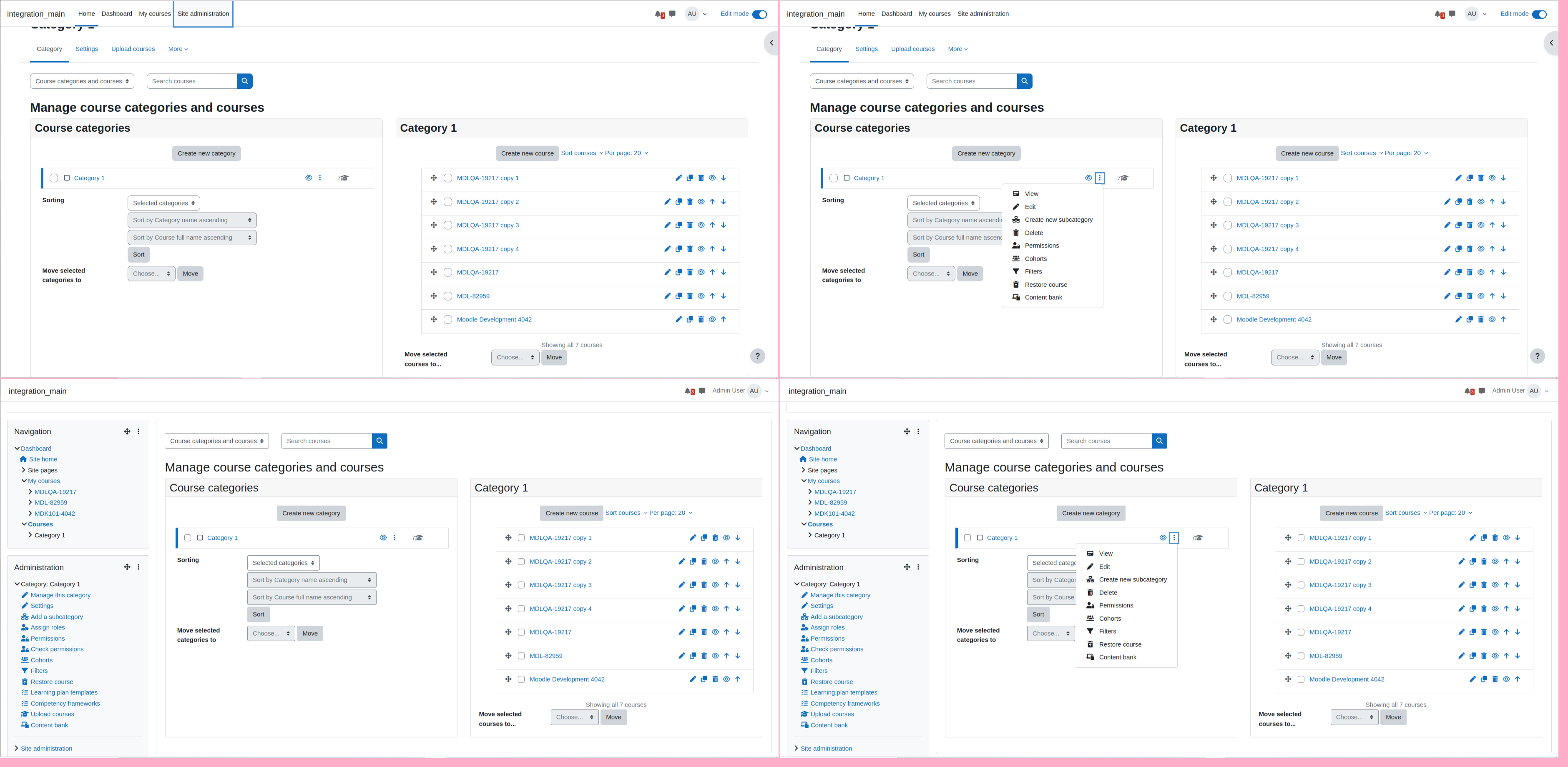Duplicate MDL-82959 course in bottom-right screenshot

[x=1473, y=656]
